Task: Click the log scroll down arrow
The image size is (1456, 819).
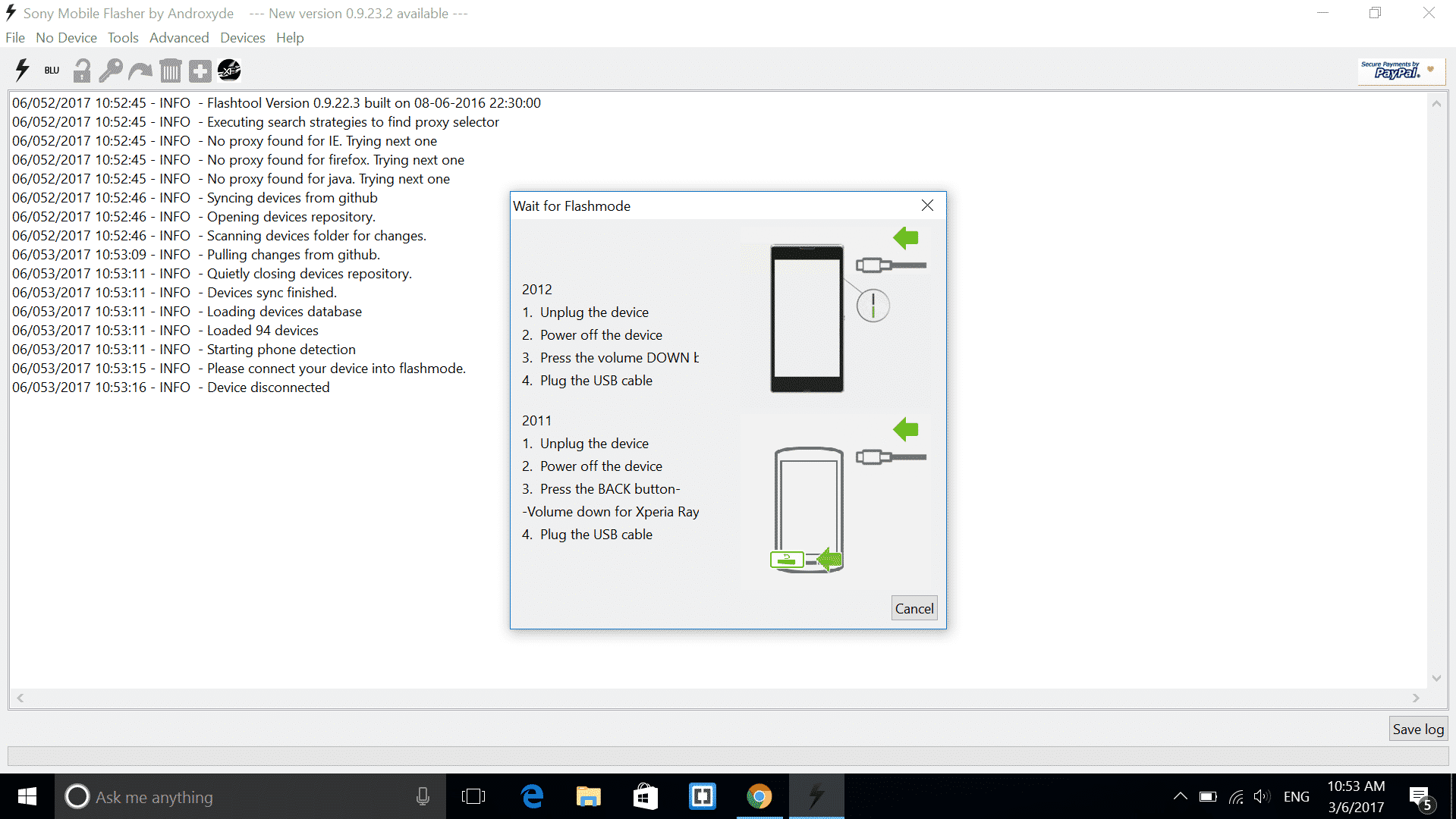Action: [x=1436, y=678]
